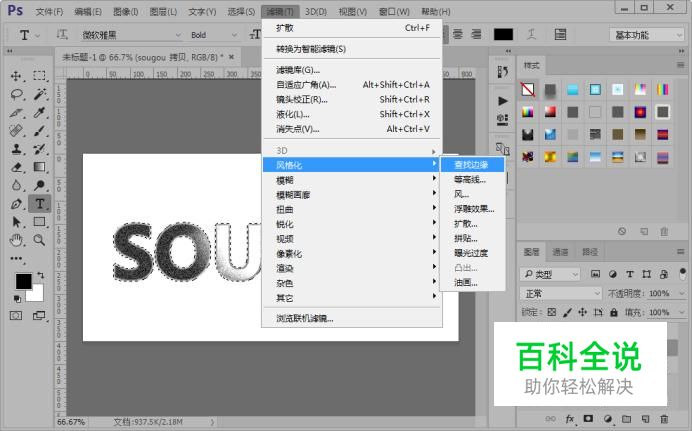This screenshot has height=431, width=692.
Task: Open the opacity 100% dropdown
Action: (x=682, y=293)
